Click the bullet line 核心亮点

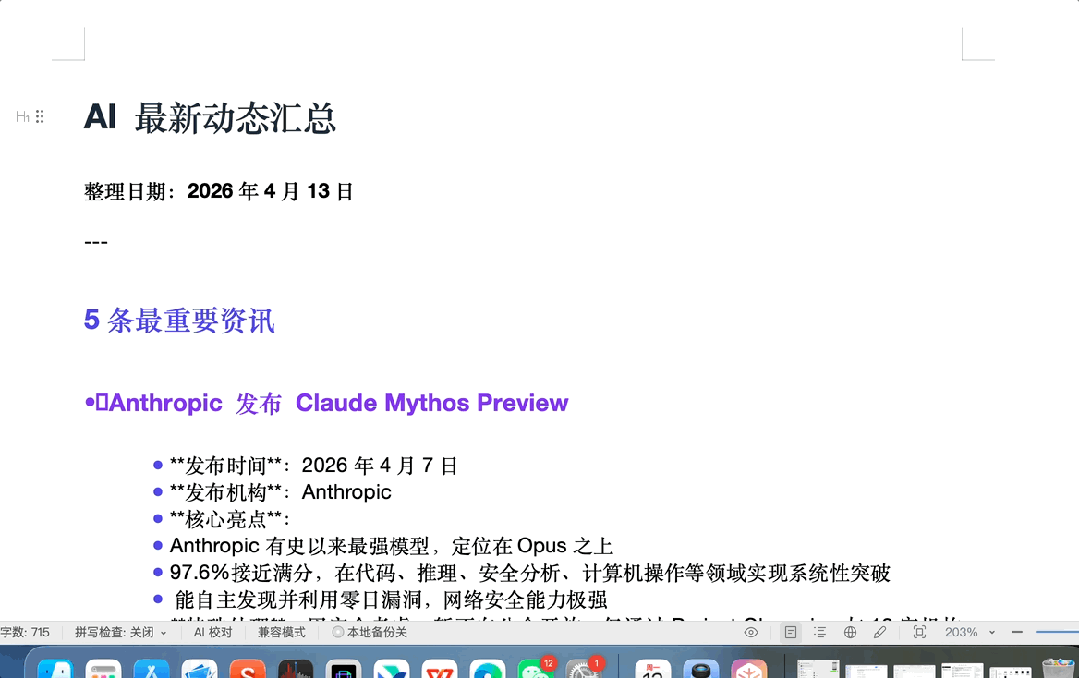tap(230, 520)
